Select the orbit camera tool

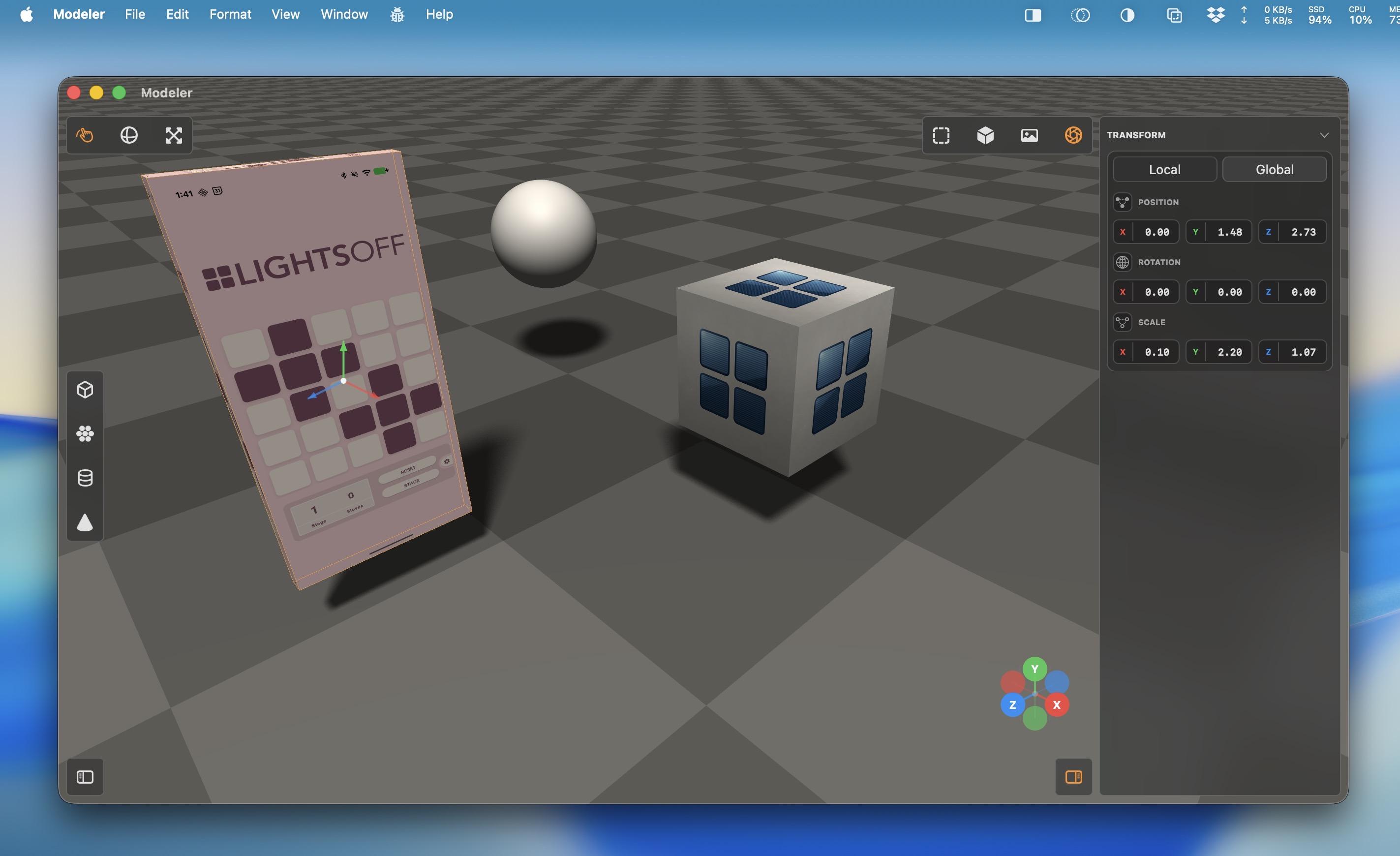[x=129, y=135]
